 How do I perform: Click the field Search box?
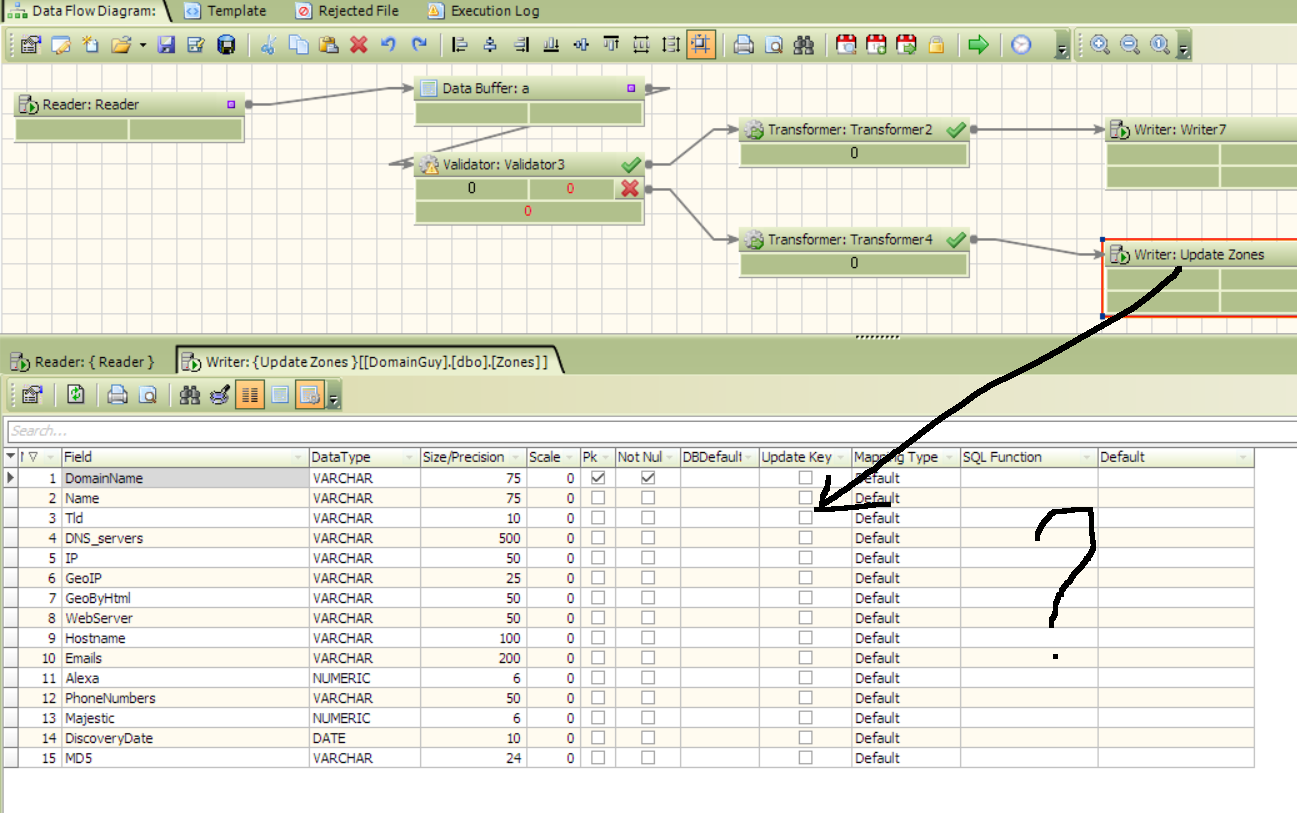point(650,431)
